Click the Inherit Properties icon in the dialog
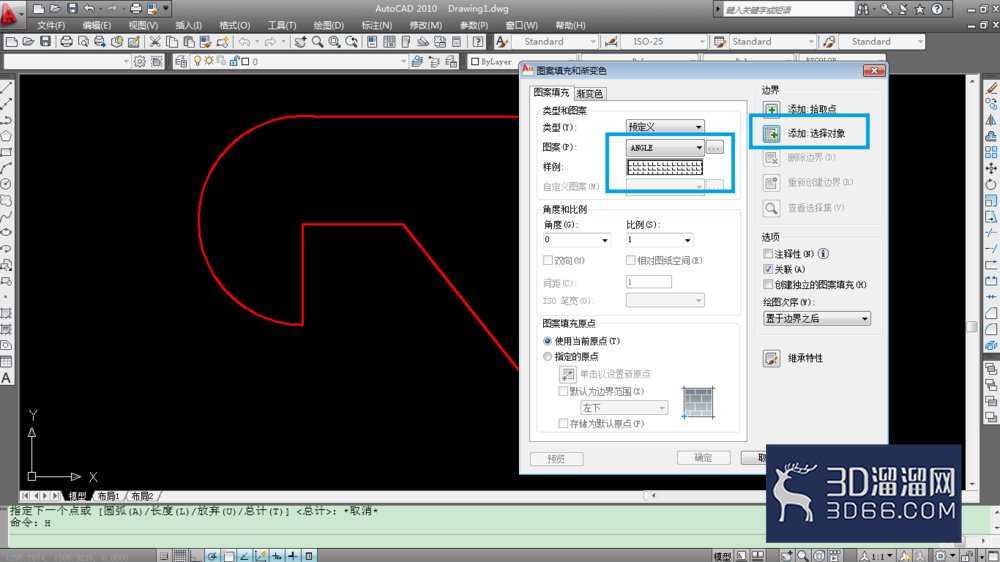Image resolution: width=1000 pixels, height=562 pixels. pos(771,358)
